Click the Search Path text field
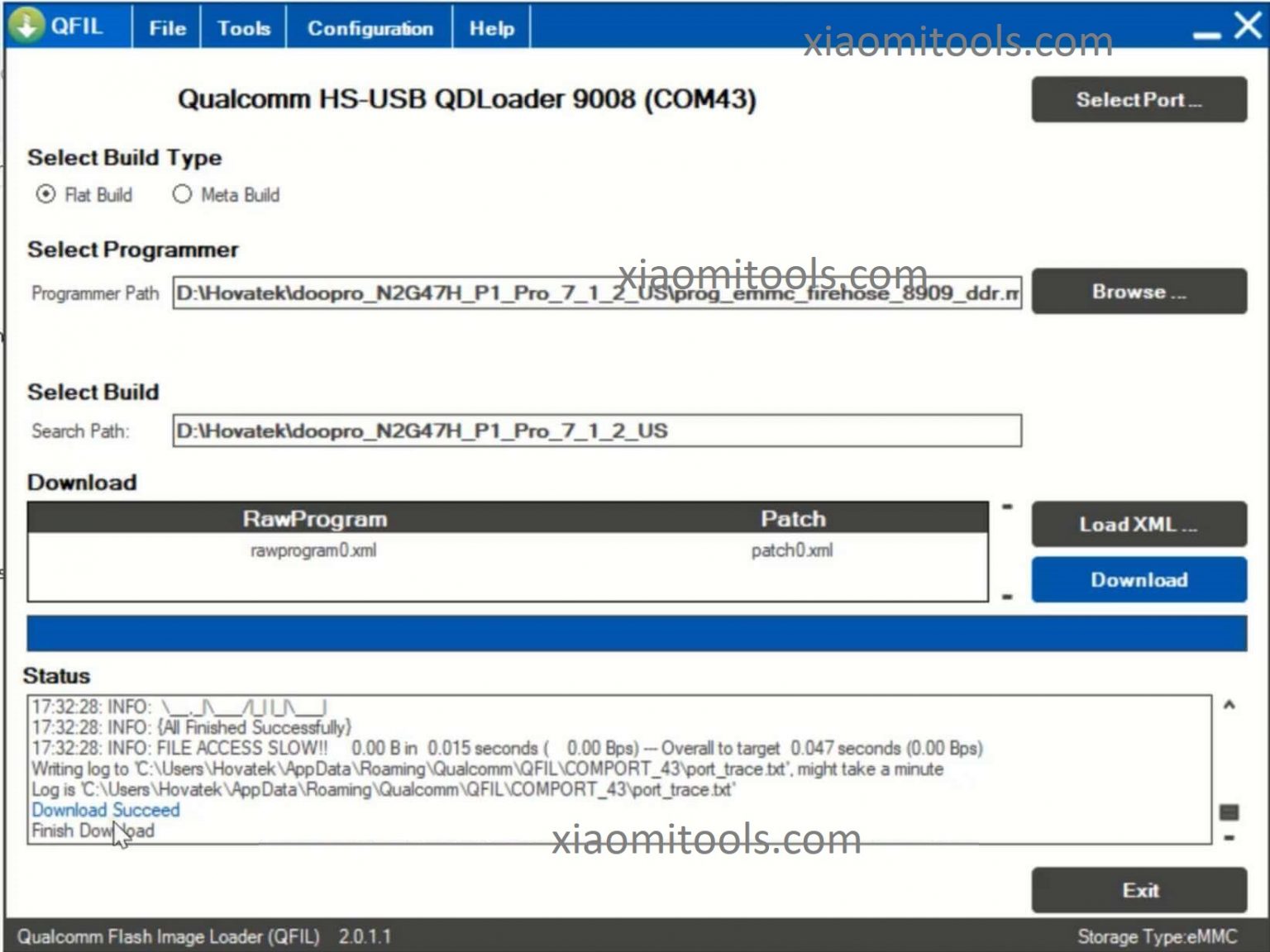1270x952 pixels. click(x=595, y=431)
